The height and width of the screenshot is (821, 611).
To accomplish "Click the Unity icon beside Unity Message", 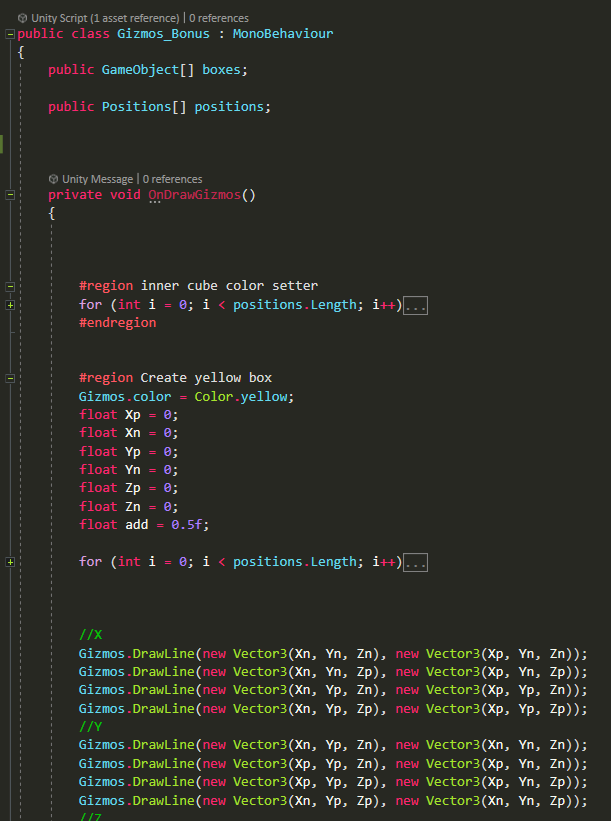I will (x=53, y=179).
